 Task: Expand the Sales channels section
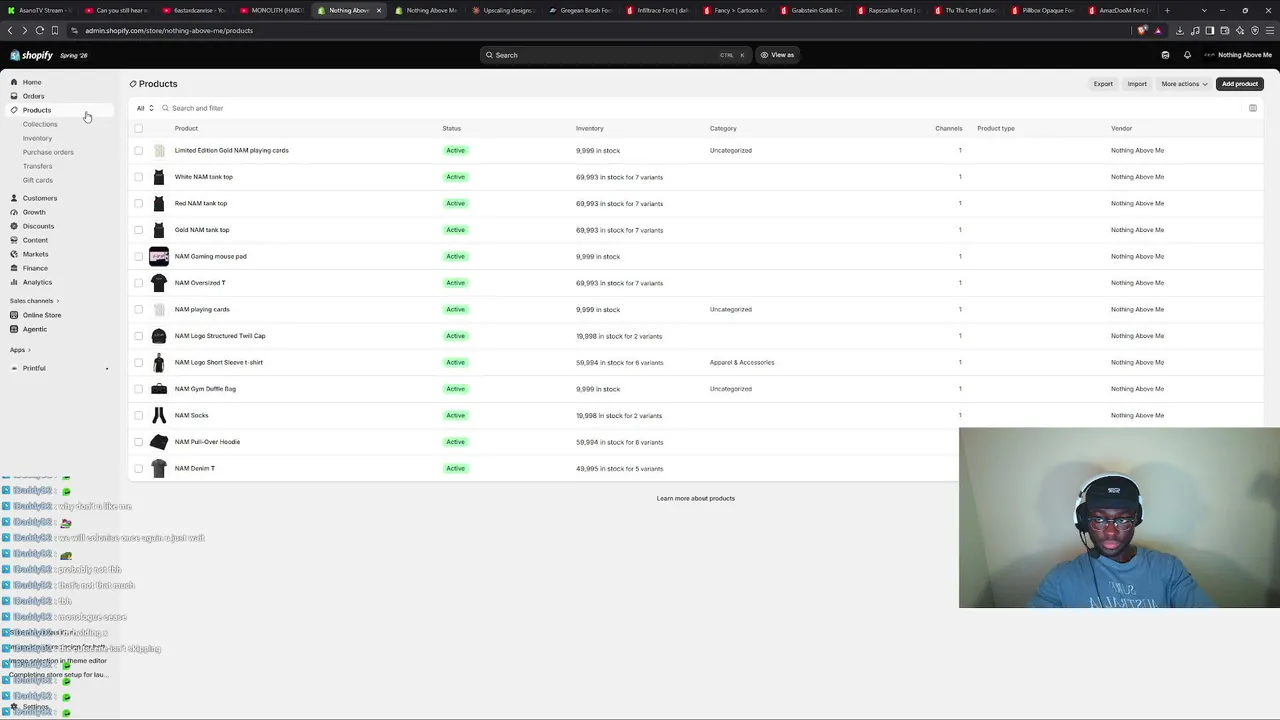[x=34, y=301]
